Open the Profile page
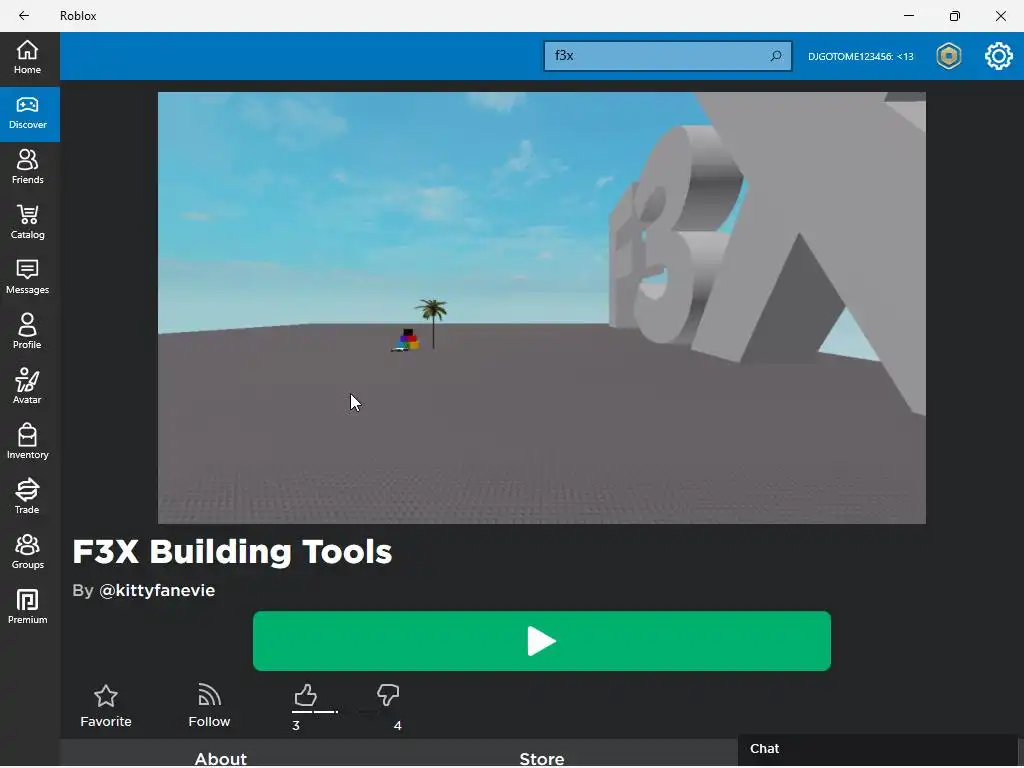This screenshot has width=1024, height=768. tap(27, 332)
